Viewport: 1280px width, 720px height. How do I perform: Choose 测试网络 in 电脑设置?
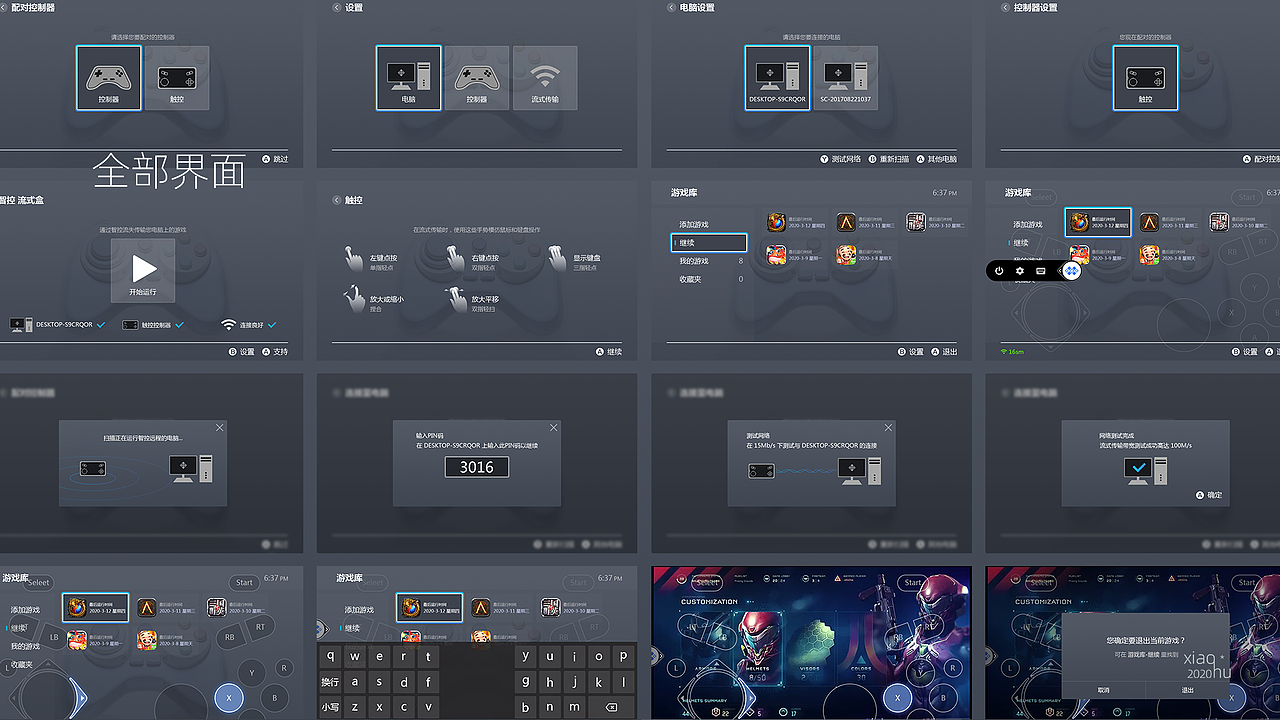point(841,159)
